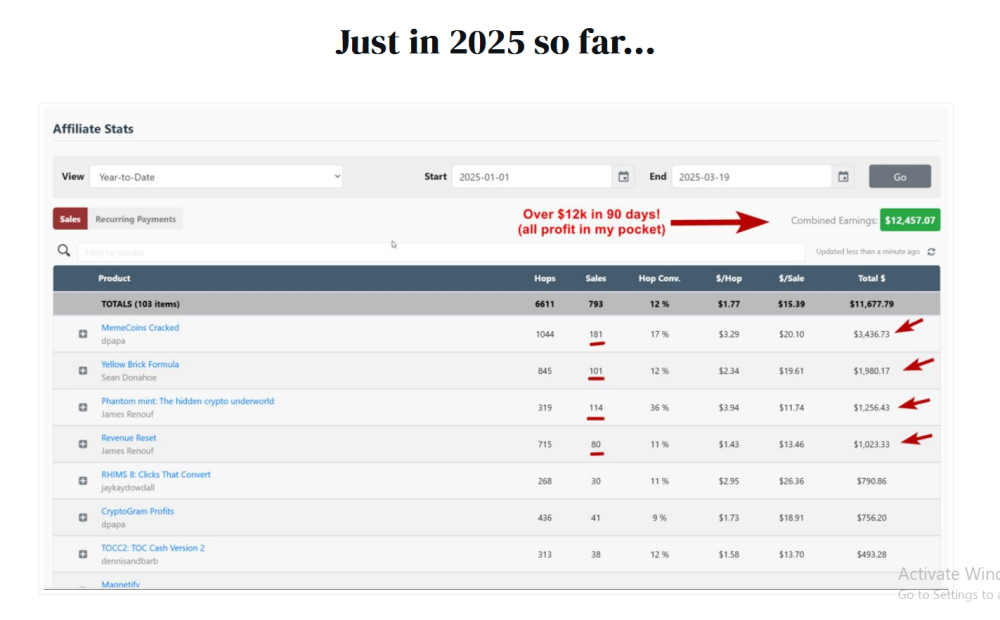The image size is (1000, 620).
Task: Click the 1044 hops value for MemeCoins Cracked
Action: [545, 334]
